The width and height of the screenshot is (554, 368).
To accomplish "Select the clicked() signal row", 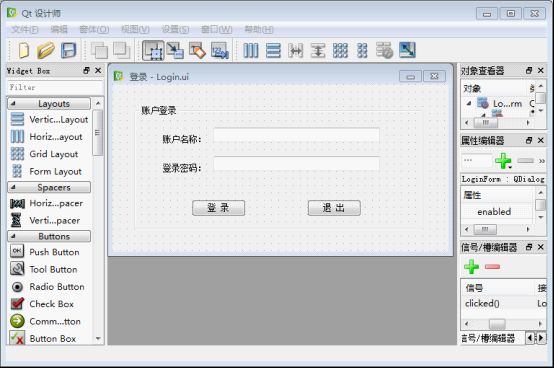I will click(x=504, y=303).
